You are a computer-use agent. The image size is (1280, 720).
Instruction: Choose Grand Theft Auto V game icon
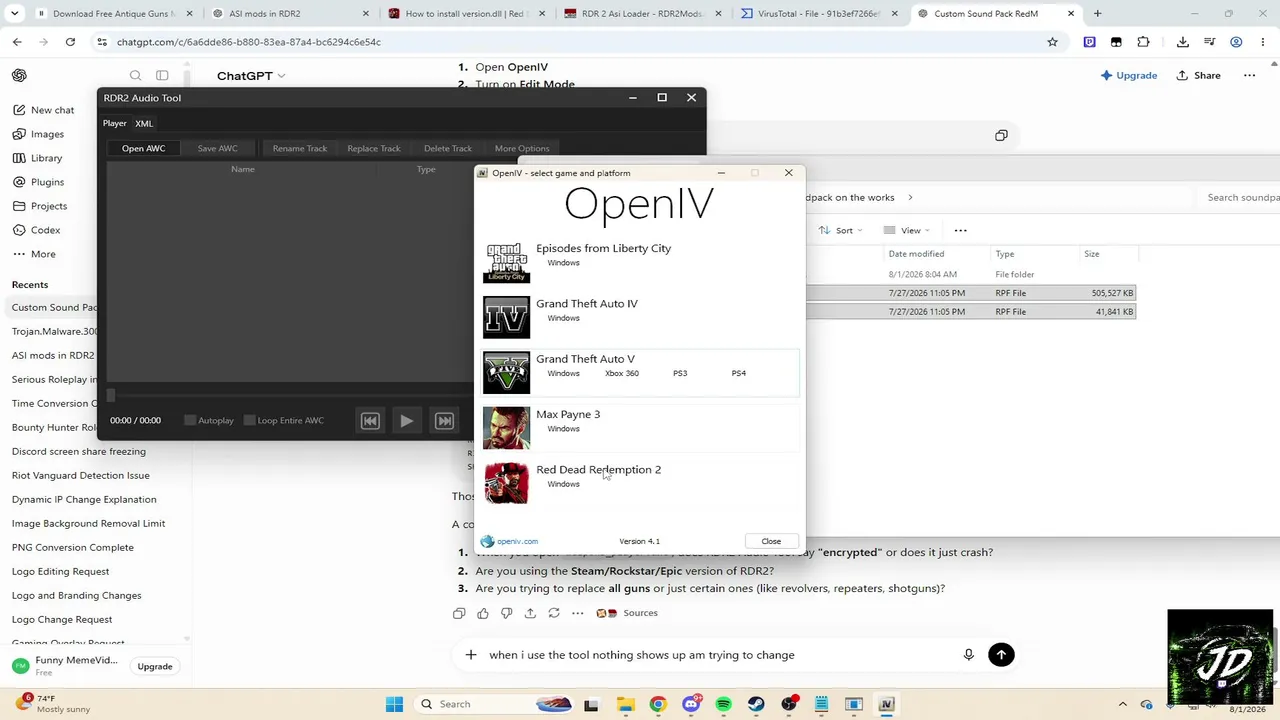pyautogui.click(x=506, y=373)
